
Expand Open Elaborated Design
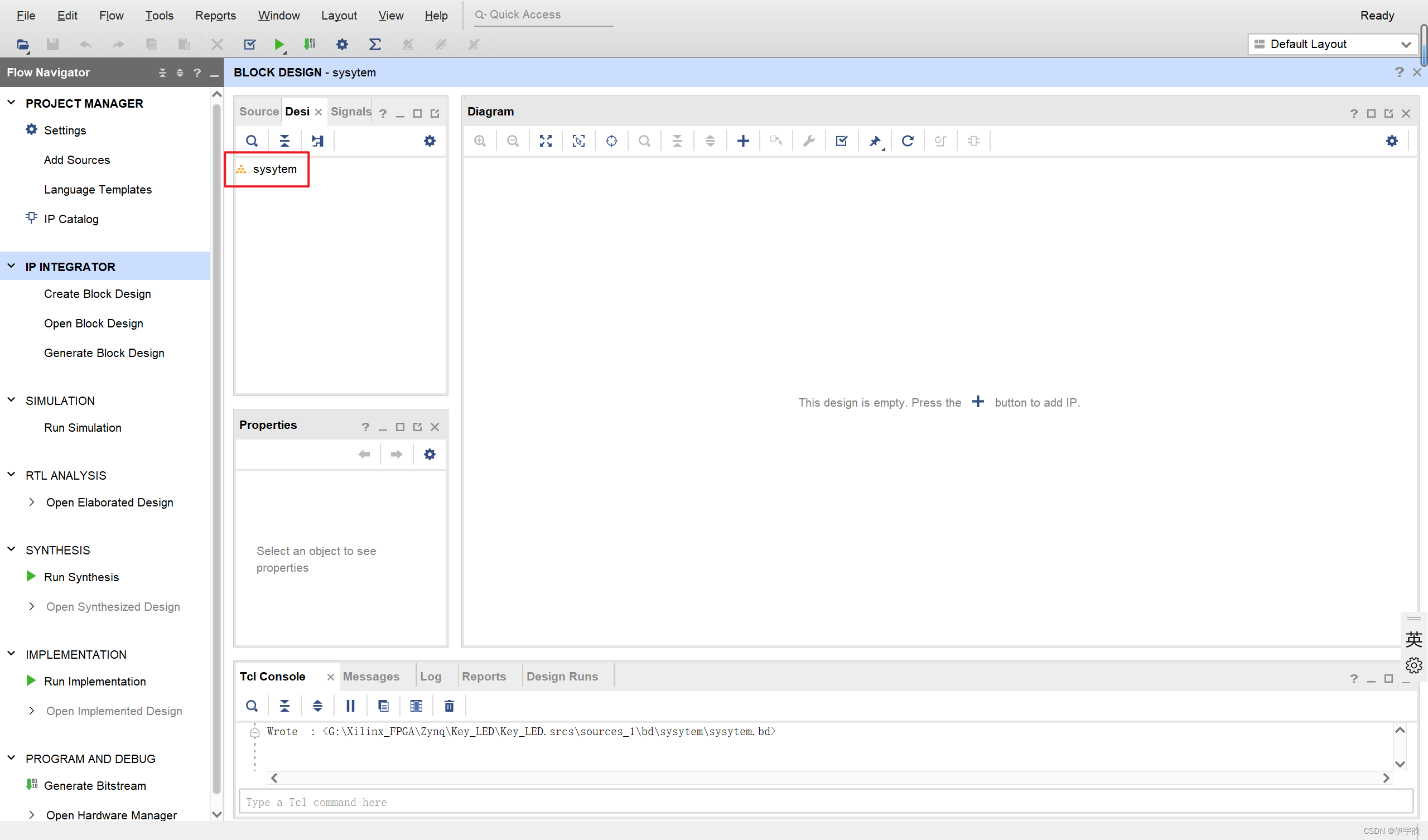[x=32, y=502]
